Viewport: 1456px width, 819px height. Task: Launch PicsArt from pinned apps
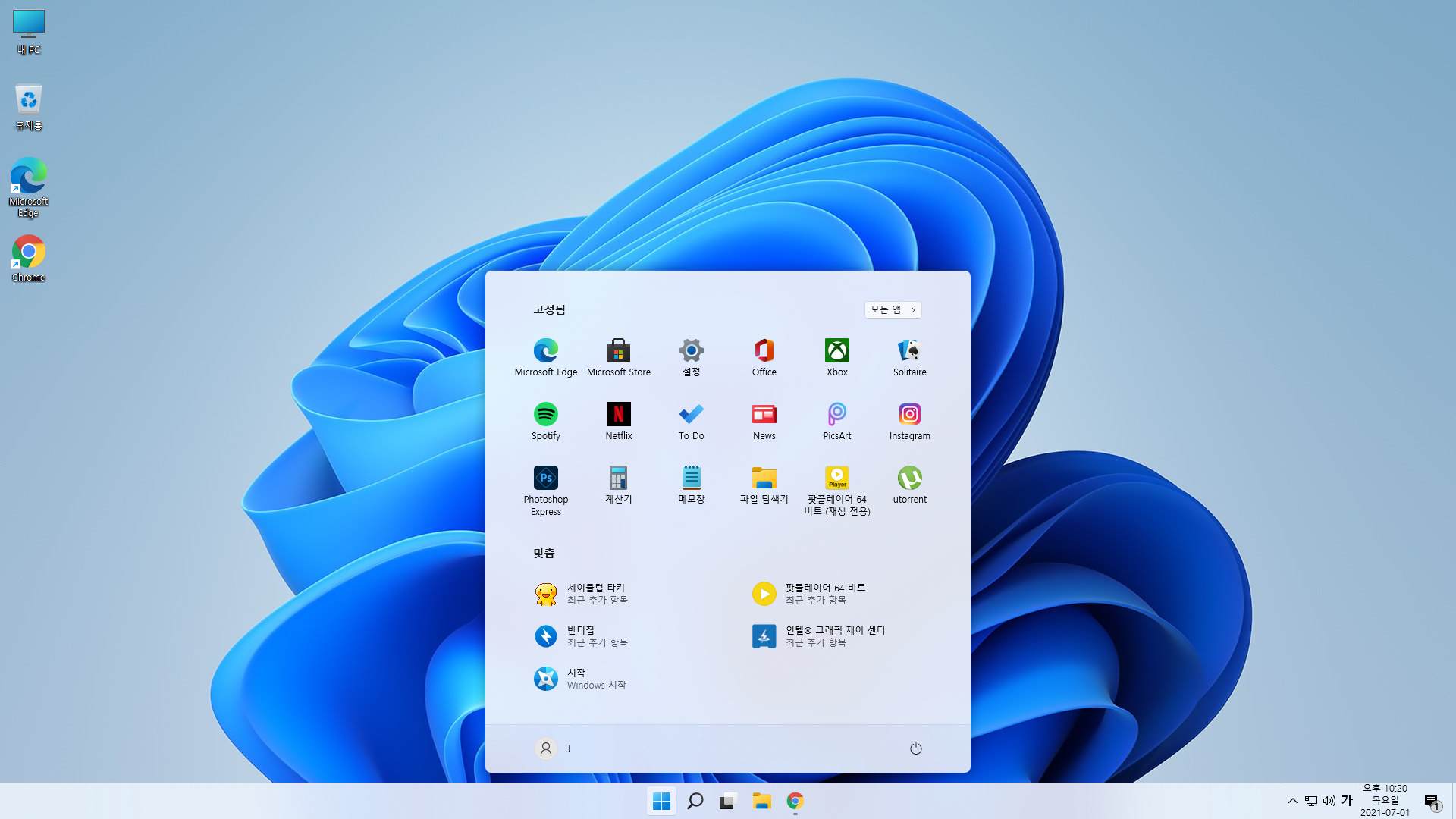837,421
